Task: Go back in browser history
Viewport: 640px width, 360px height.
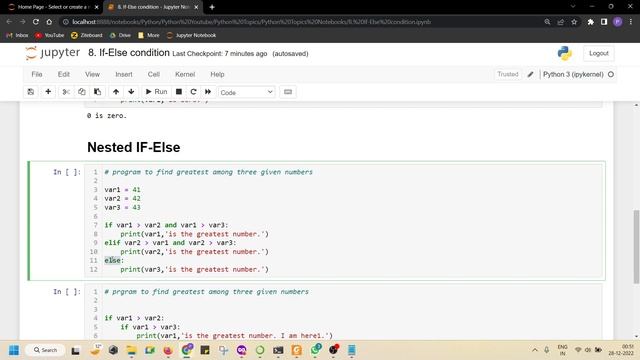Action: [9, 22]
